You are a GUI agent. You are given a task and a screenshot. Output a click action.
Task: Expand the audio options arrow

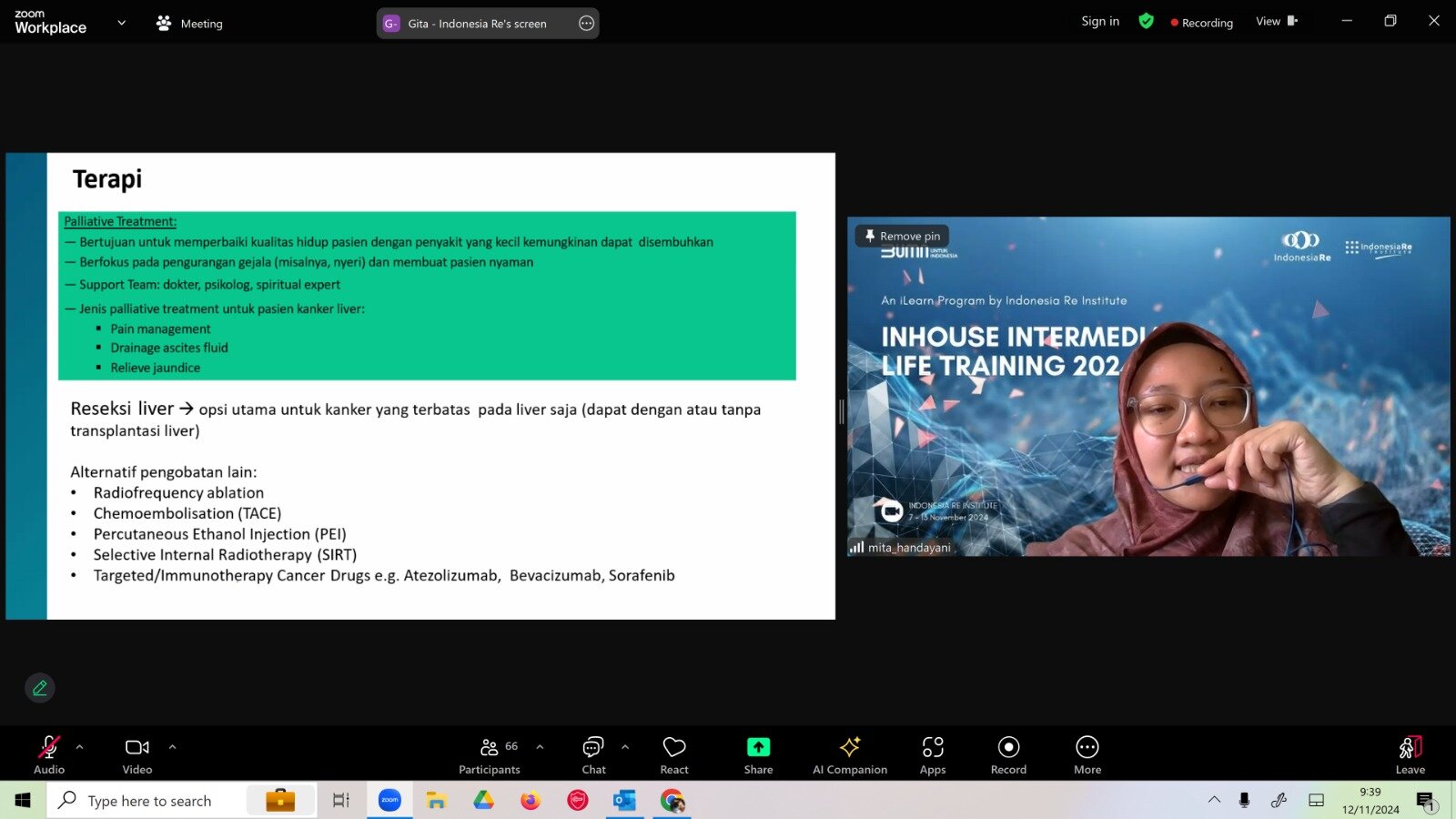pos(80,747)
